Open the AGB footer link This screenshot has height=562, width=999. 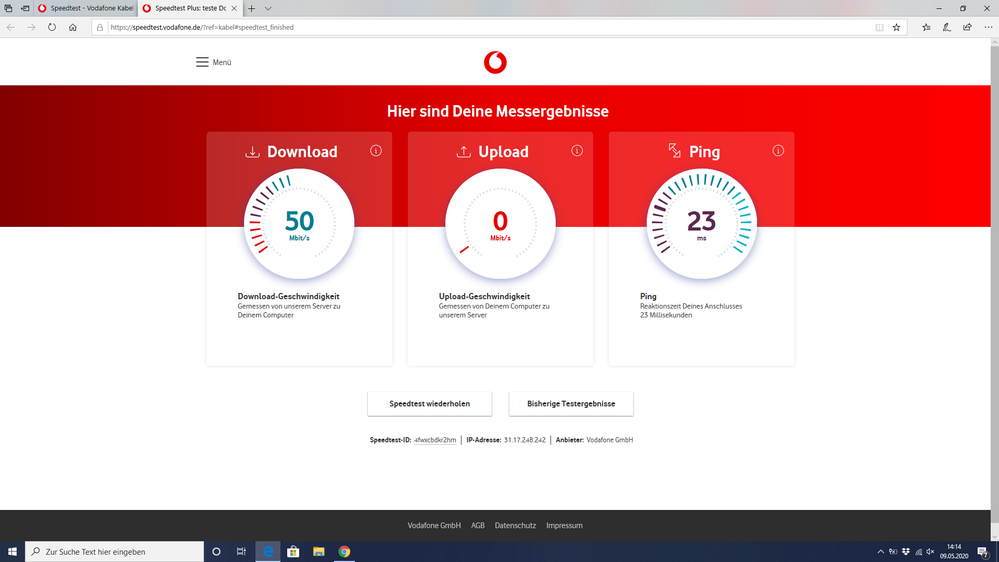tap(478, 526)
